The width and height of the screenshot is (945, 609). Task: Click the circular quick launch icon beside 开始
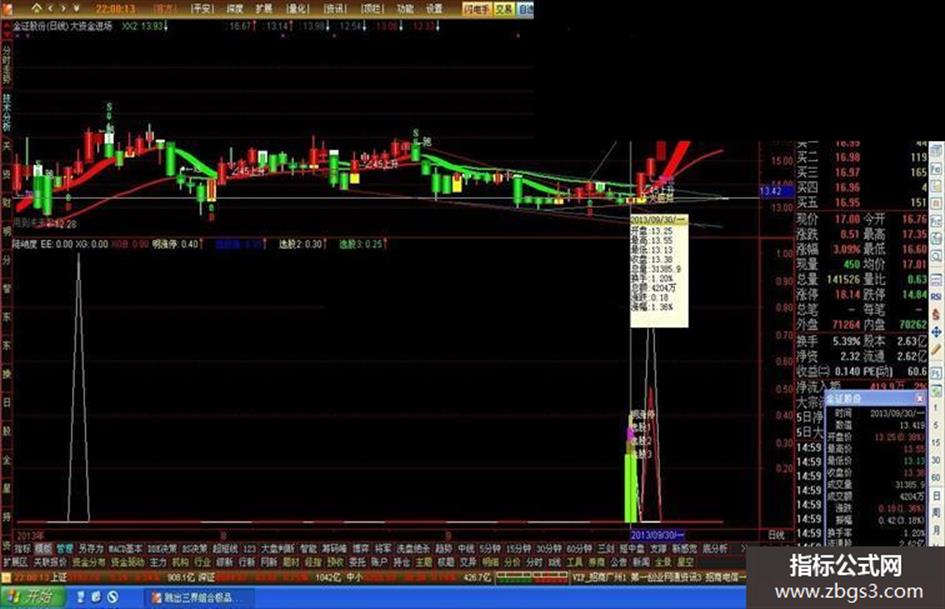(113, 598)
